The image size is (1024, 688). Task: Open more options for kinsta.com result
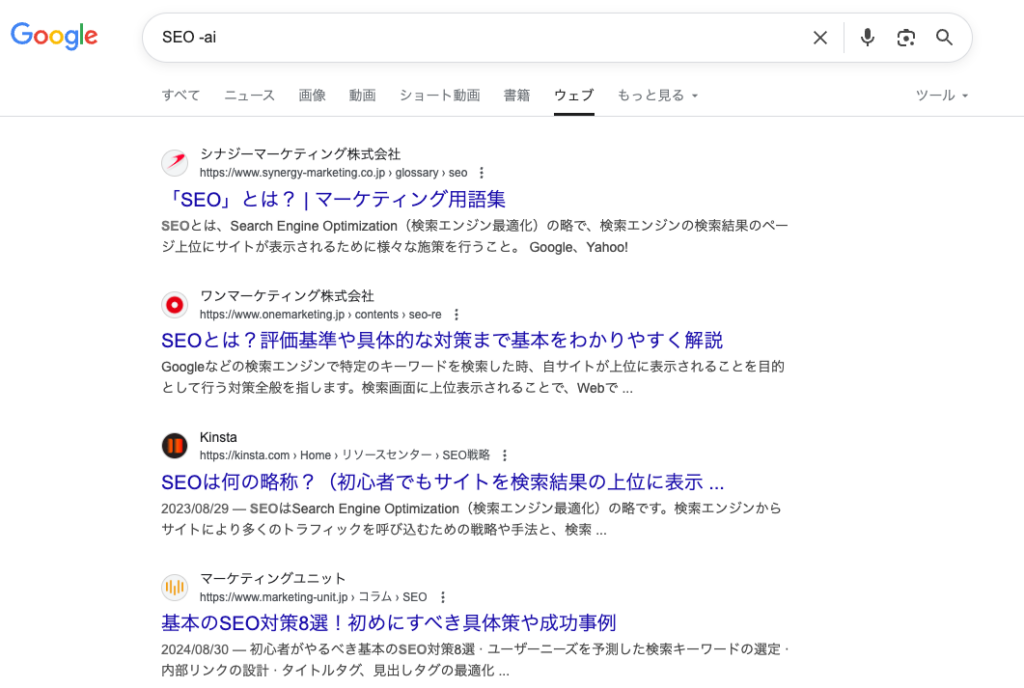505,456
